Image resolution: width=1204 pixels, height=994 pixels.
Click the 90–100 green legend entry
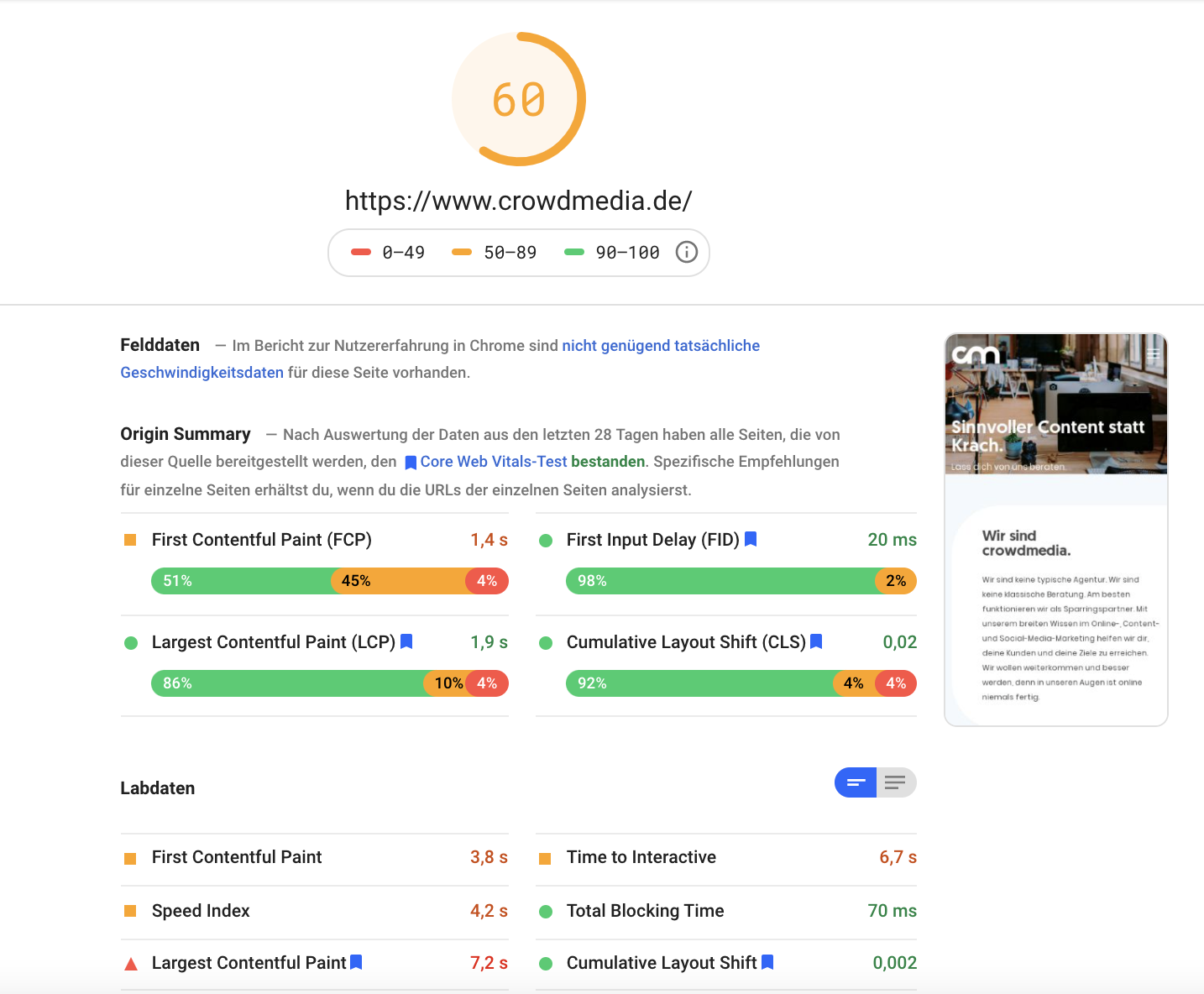(612, 252)
